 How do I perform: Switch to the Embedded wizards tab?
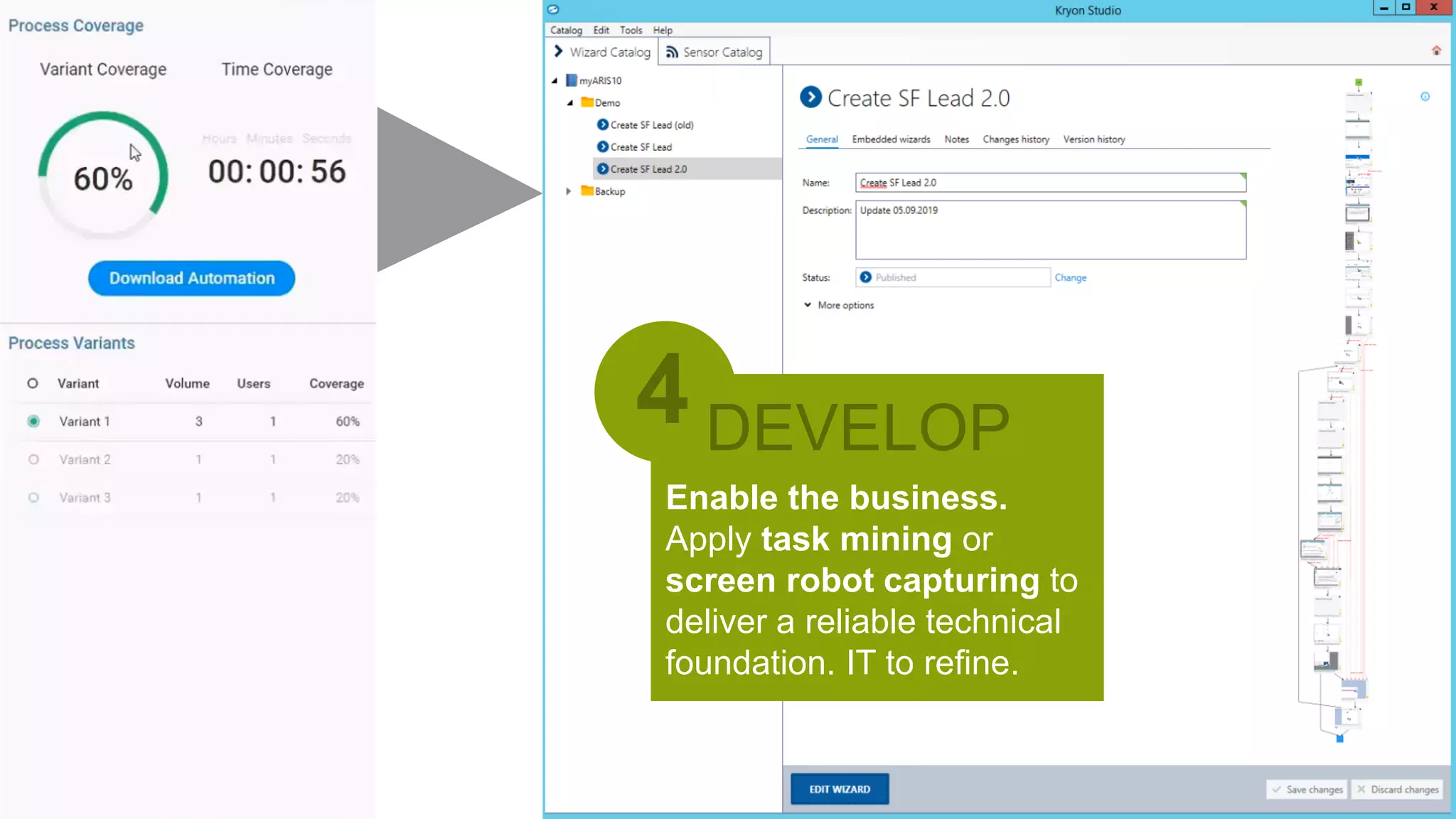pyautogui.click(x=891, y=139)
